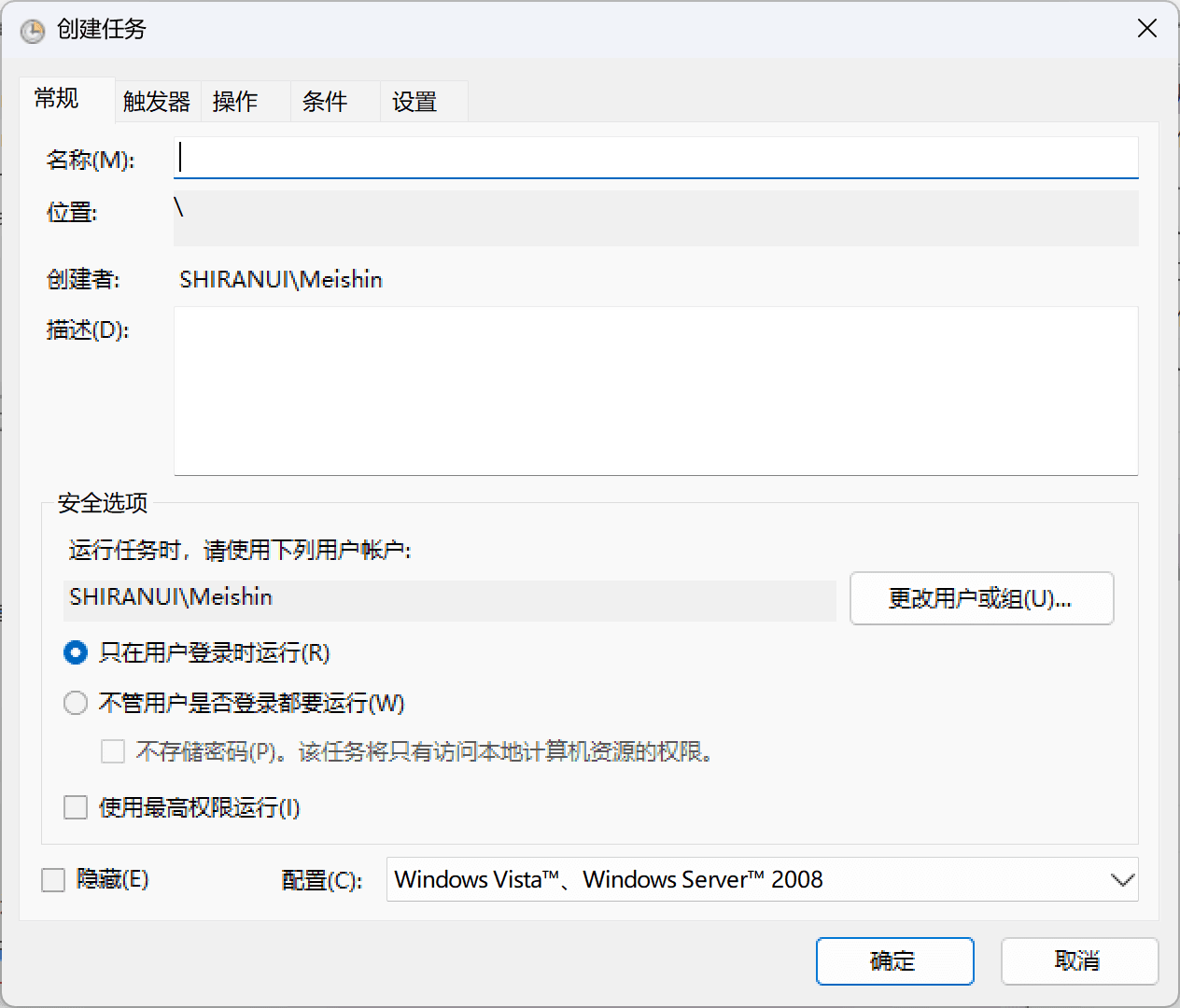1180x1008 pixels.
Task: Close the 创建任务 dialog window
Action: pyautogui.click(x=1146, y=29)
